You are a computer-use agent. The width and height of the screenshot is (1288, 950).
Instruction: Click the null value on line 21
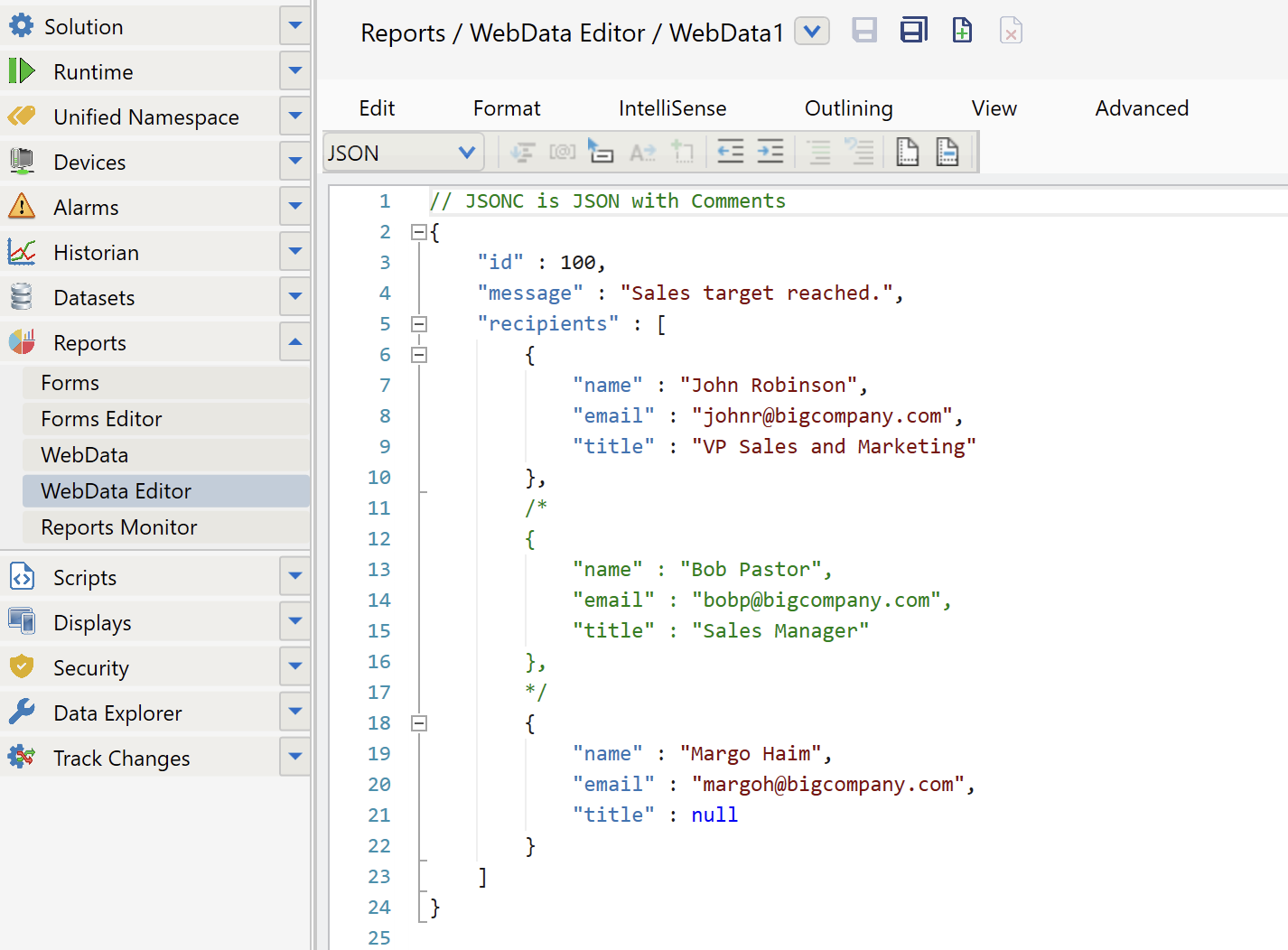(x=714, y=815)
